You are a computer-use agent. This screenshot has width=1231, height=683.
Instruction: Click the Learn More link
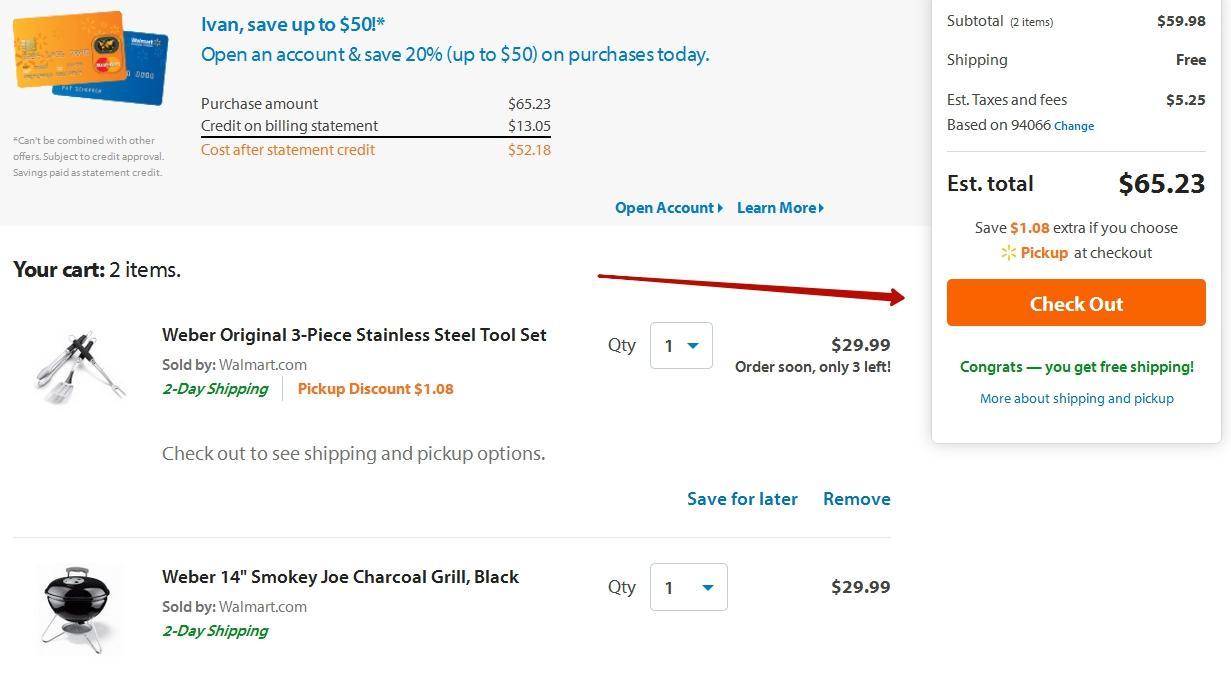(x=776, y=208)
